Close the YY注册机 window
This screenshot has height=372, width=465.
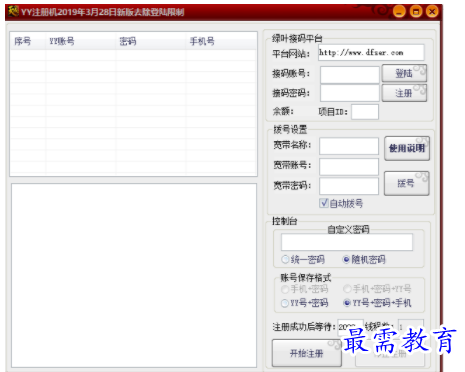click(432, 12)
